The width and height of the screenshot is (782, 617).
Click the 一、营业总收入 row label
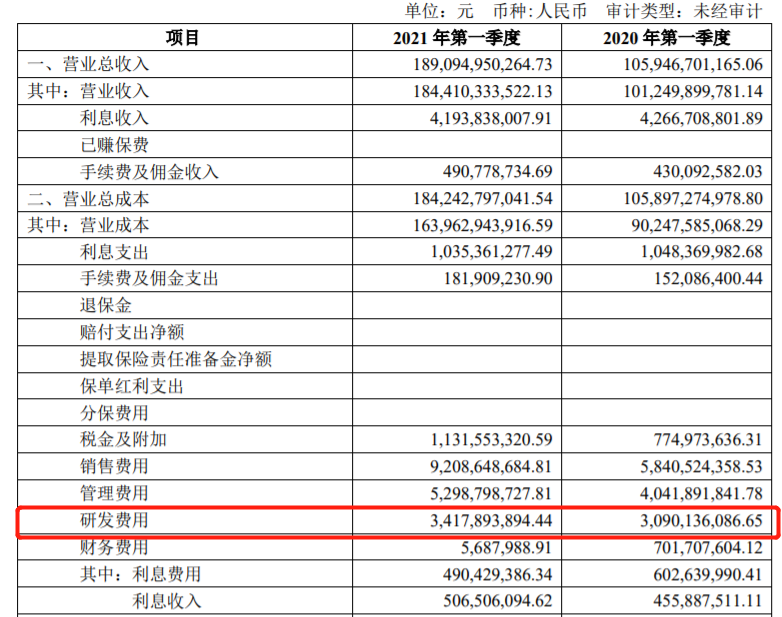(x=88, y=64)
